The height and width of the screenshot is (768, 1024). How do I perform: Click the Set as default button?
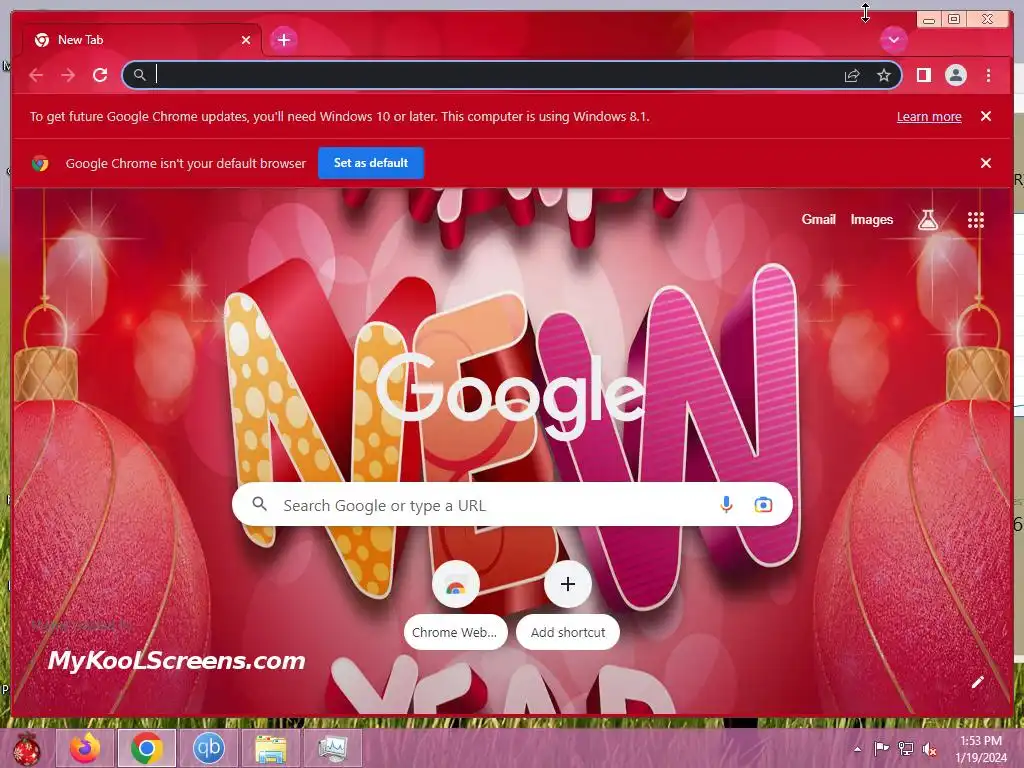tap(371, 163)
